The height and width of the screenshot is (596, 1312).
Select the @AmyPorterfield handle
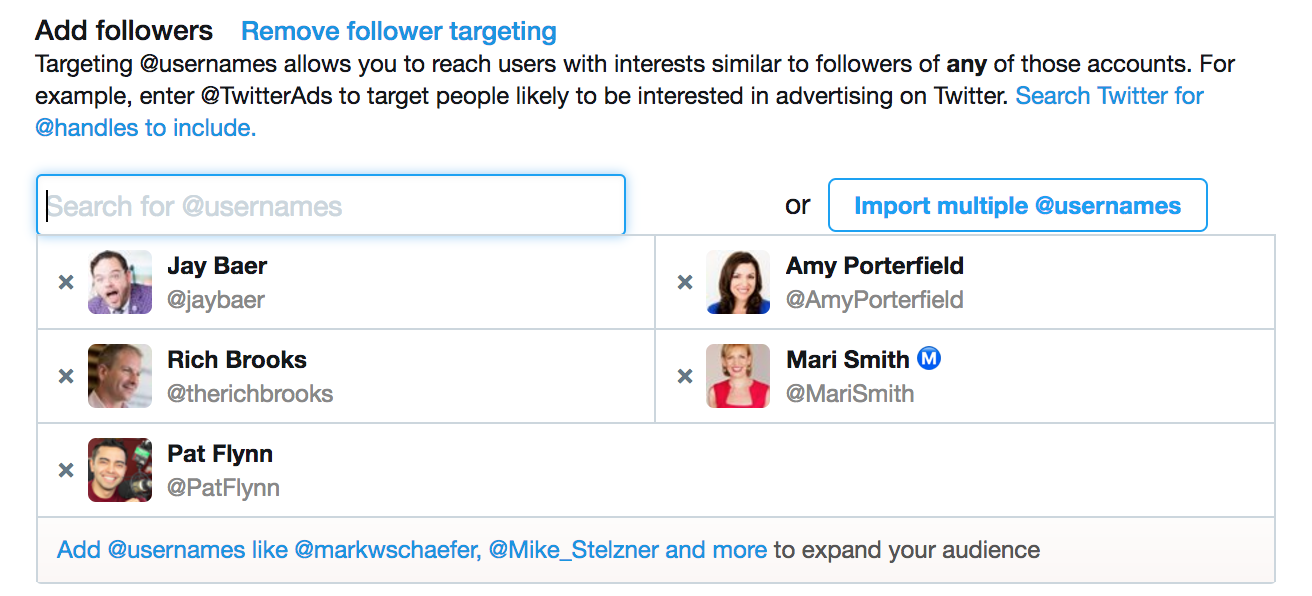point(875,300)
